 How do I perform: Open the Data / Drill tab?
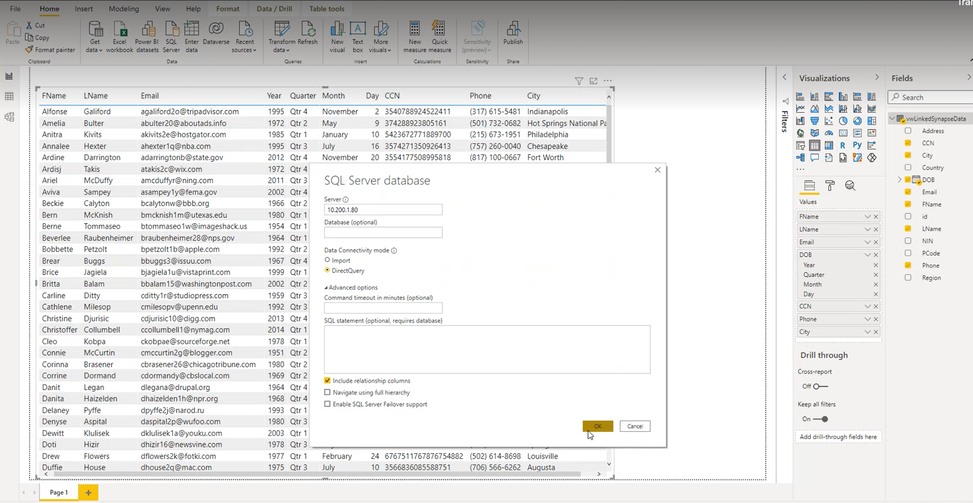click(x=274, y=9)
